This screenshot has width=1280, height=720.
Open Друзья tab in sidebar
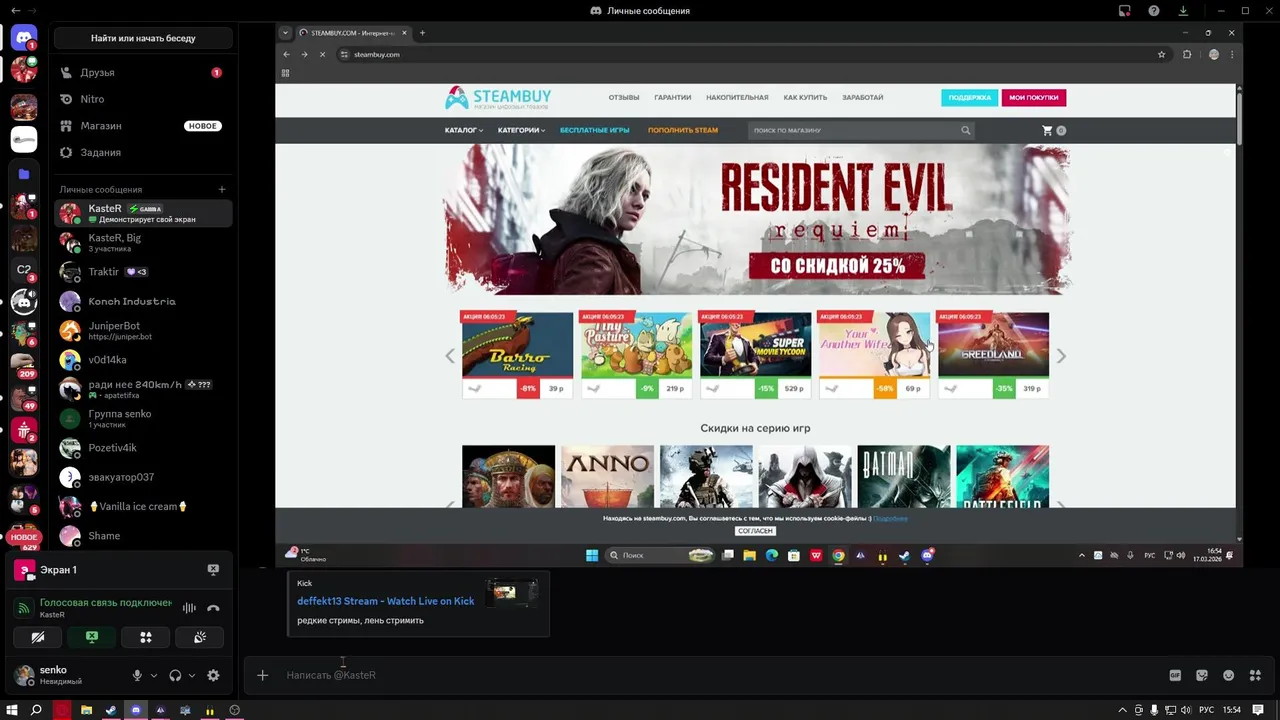click(143, 73)
